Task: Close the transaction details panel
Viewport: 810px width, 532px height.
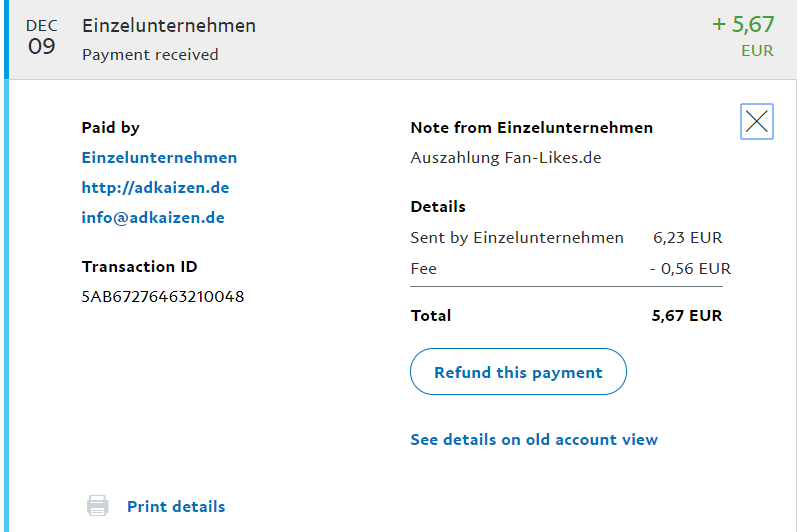Action: tap(757, 122)
